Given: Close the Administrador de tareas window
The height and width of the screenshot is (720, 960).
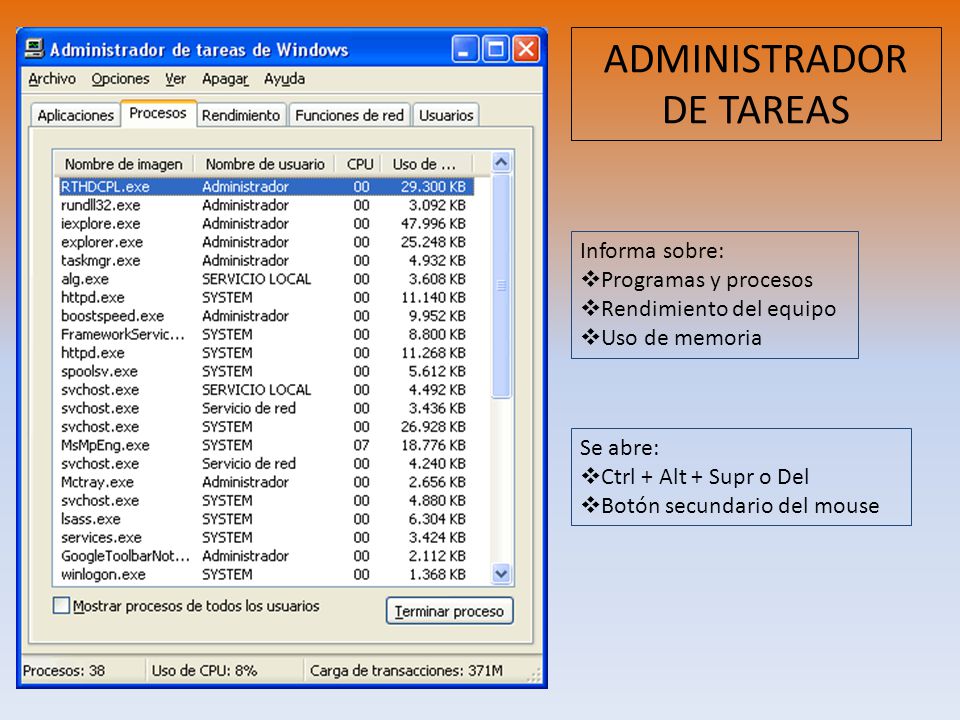Looking at the screenshot, I should point(525,50).
